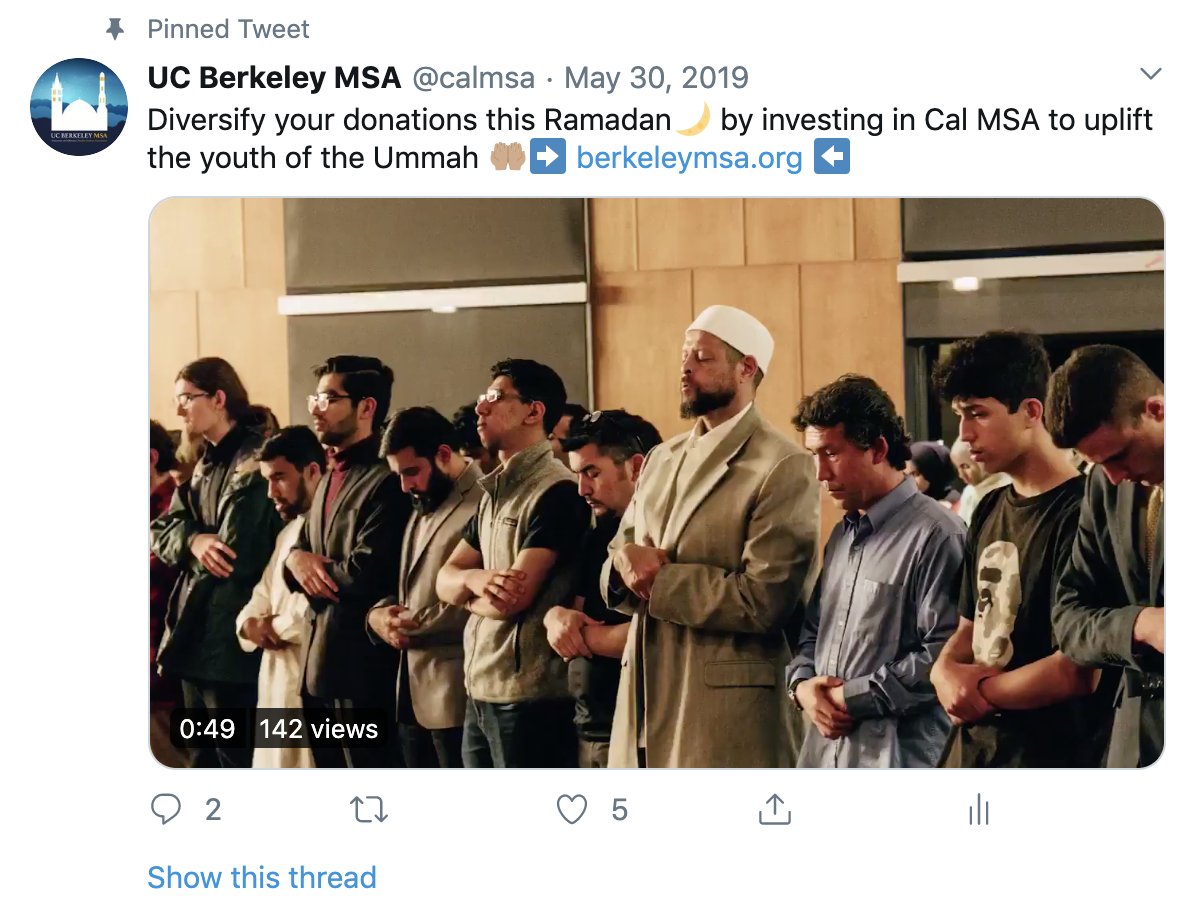Click the reply speech bubble icon
This screenshot has height=906, width=1192.
coord(166,809)
